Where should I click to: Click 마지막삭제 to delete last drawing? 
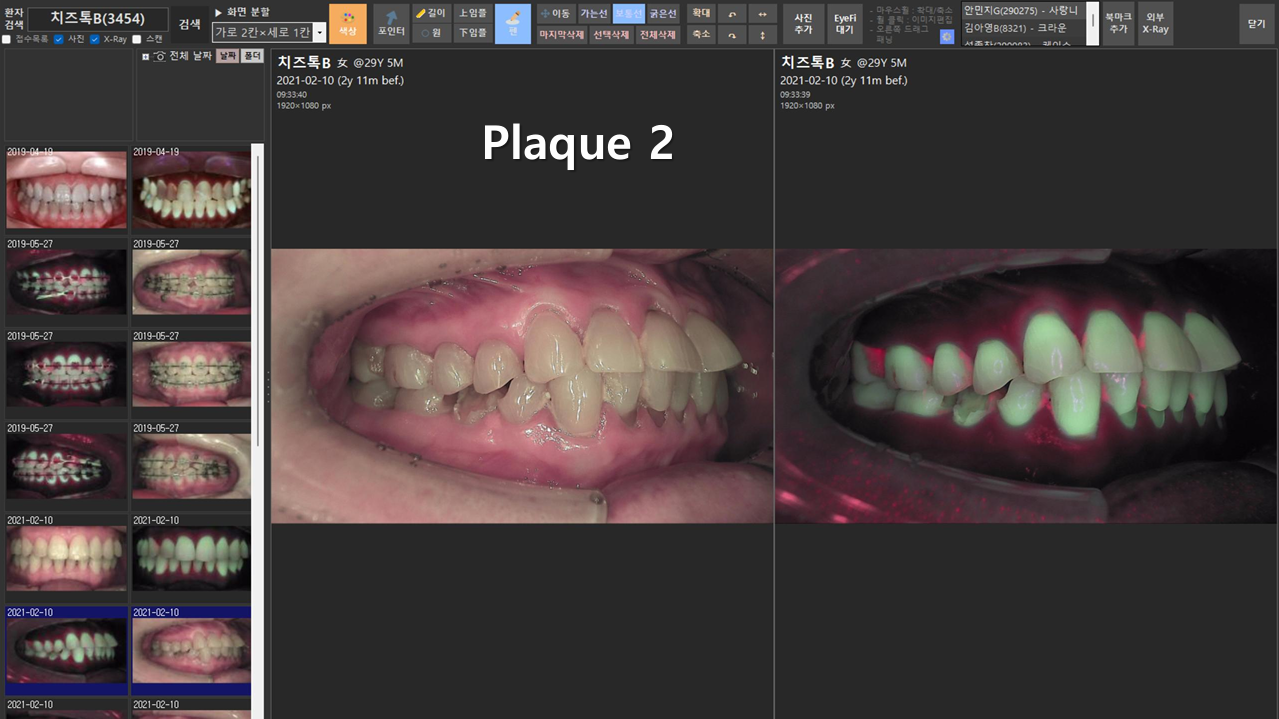tap(562, 34)
